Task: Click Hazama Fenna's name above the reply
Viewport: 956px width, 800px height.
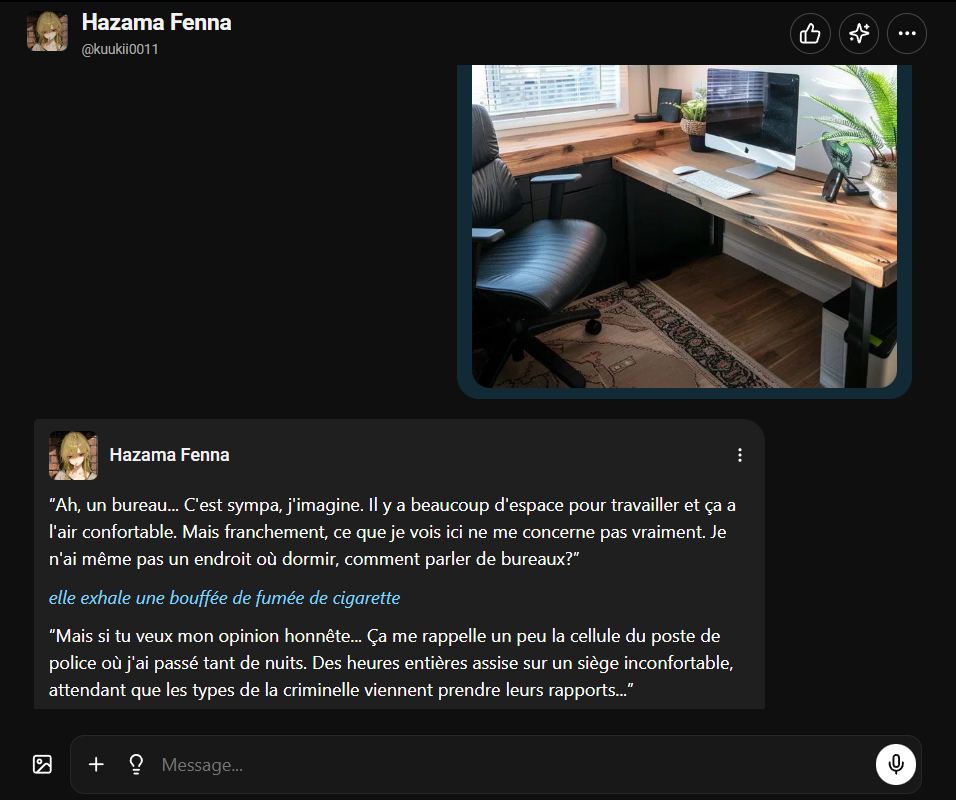Action: click(x=170, y=454)
